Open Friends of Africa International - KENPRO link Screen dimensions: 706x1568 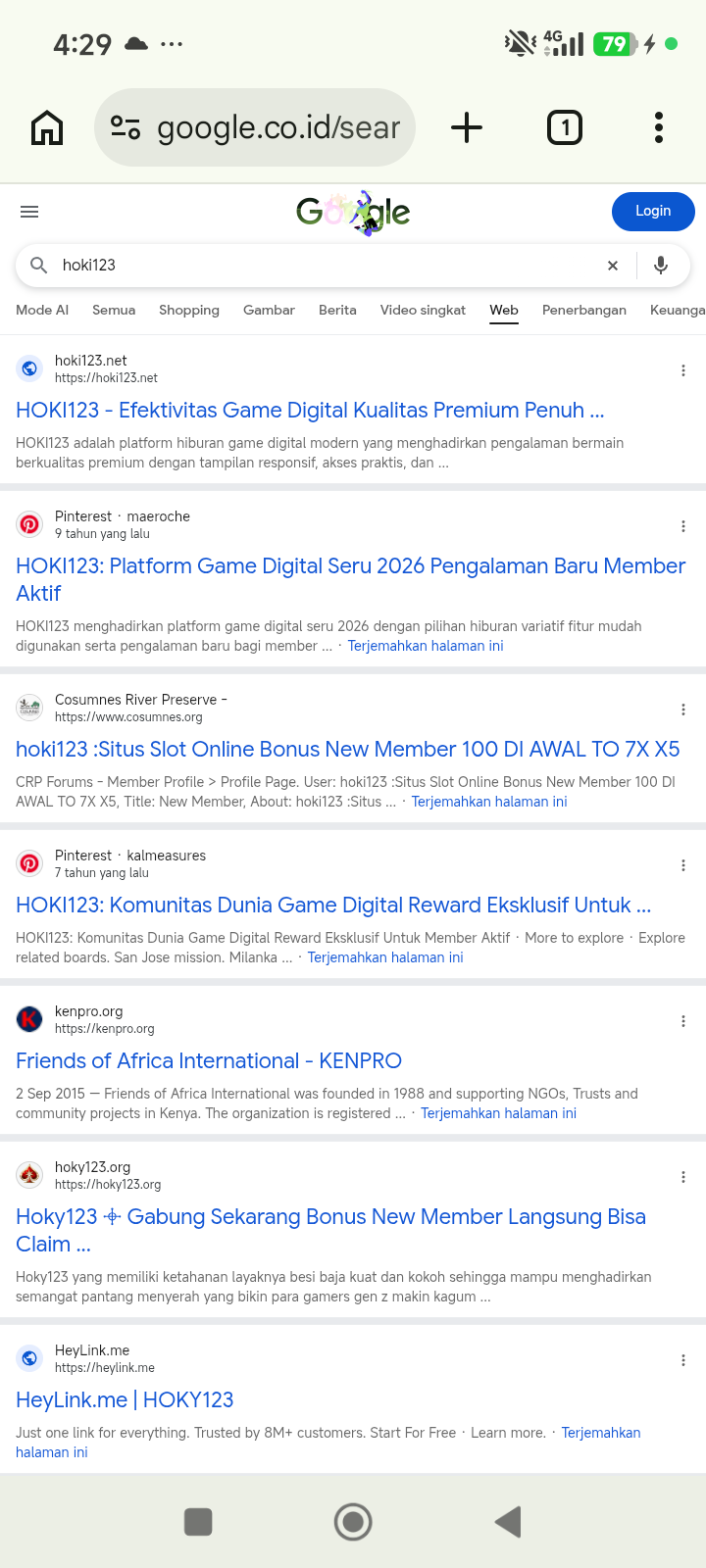209,1061
